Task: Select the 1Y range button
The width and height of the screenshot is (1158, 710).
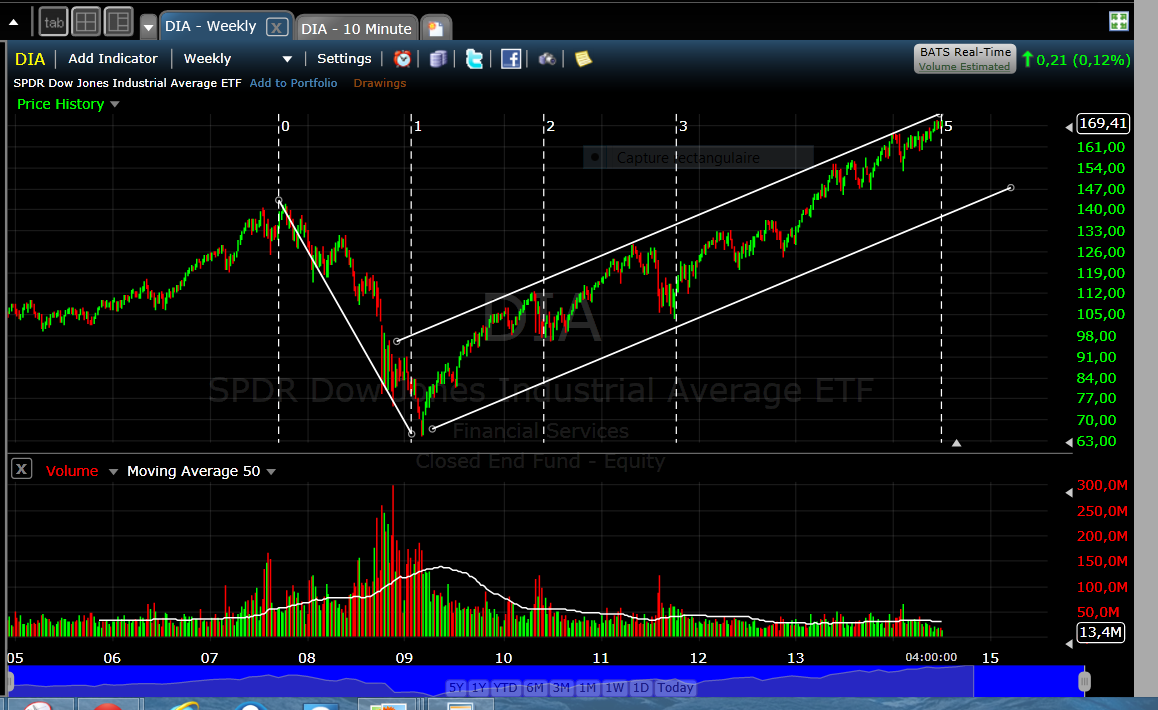Action: [x=479, y=688]
